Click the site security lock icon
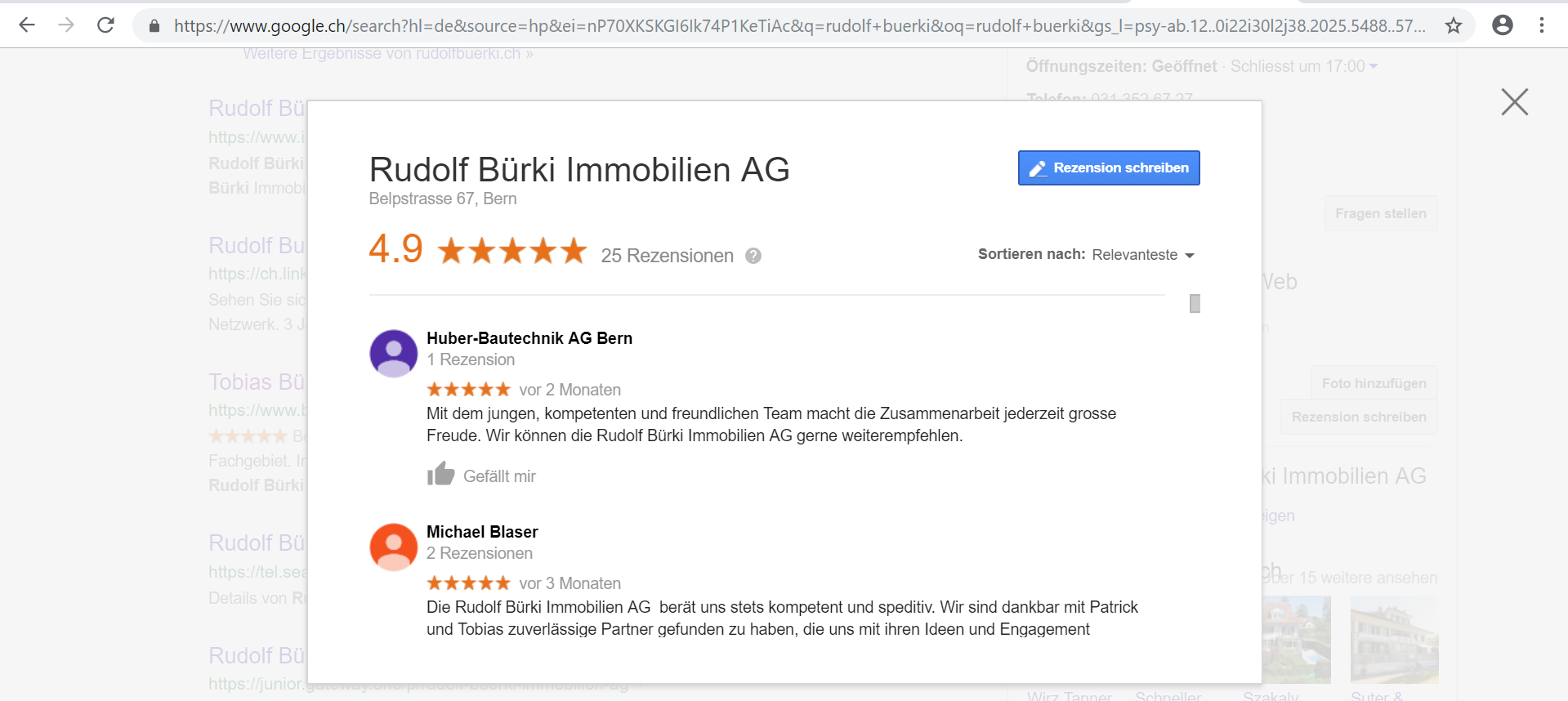The width and height of the screenshot is (1568, 701). click(x=154, y=25)
